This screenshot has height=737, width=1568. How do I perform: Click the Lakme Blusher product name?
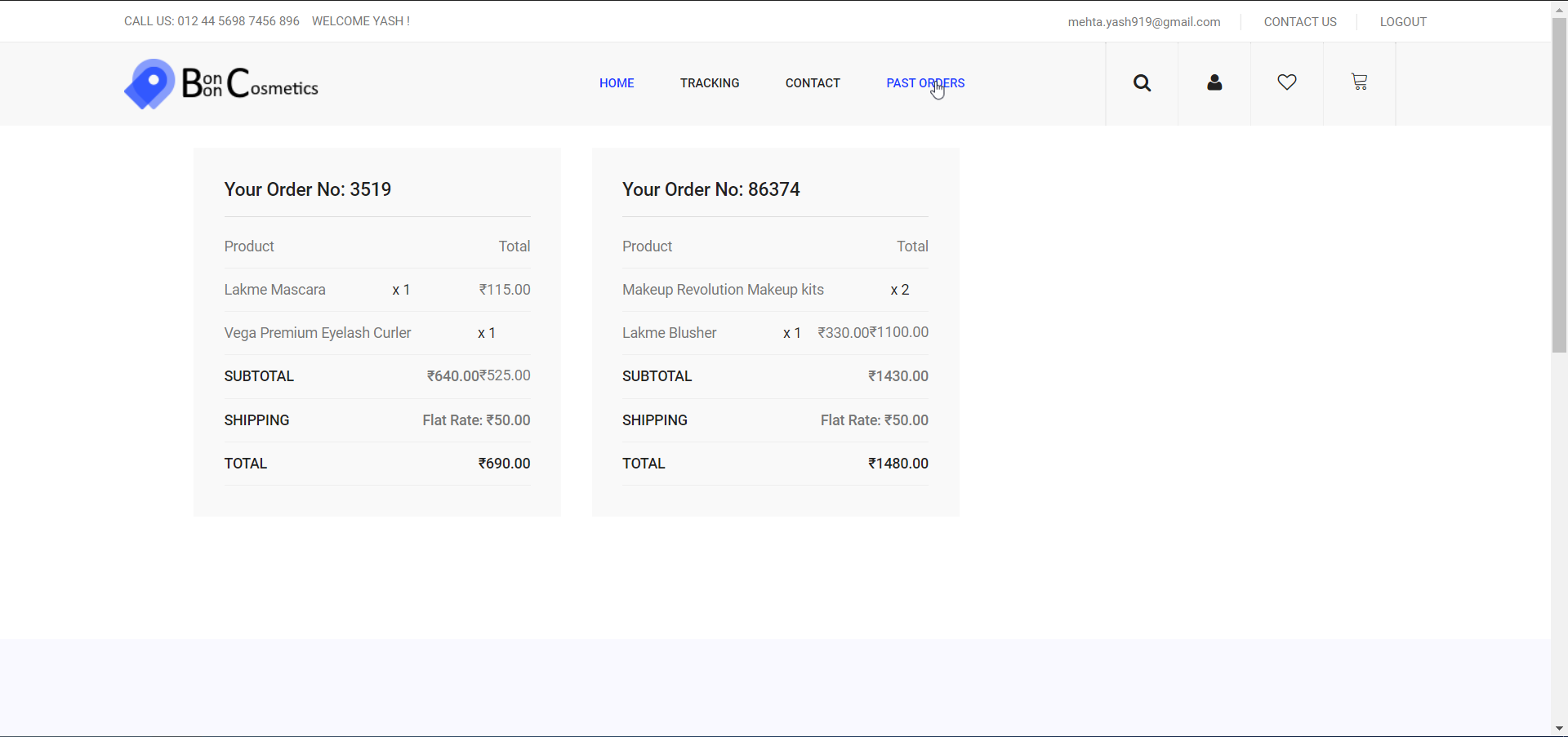pyautogui.click(x=670, y=333)
